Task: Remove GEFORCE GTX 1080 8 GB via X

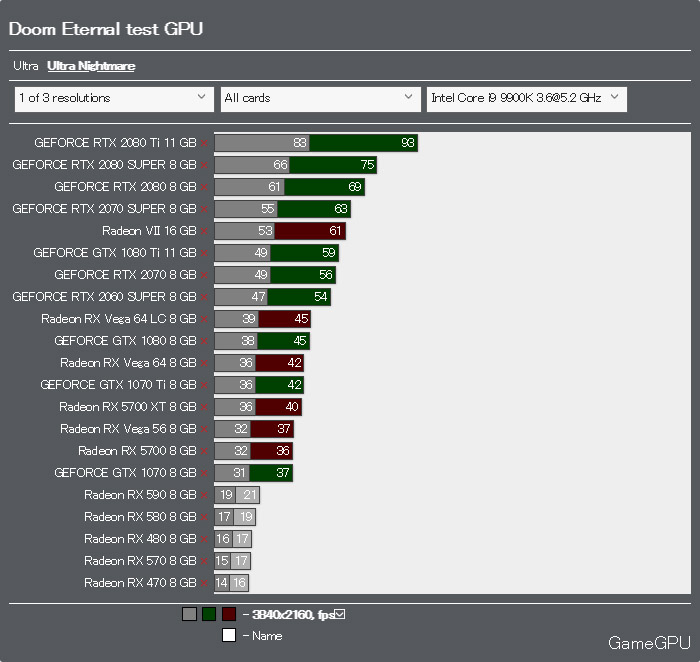Action: [204, 341]
